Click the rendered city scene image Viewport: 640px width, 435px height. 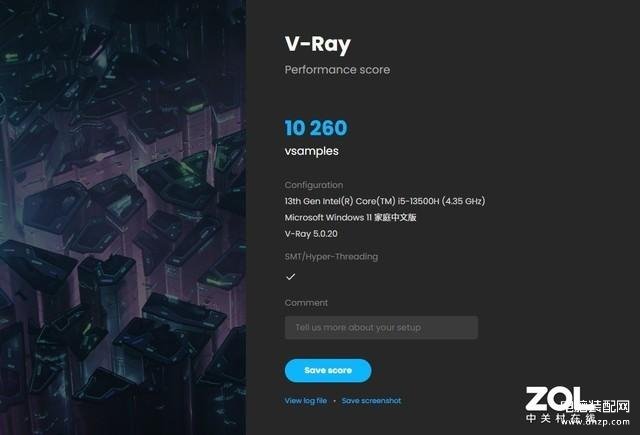[x=123, y=218]
